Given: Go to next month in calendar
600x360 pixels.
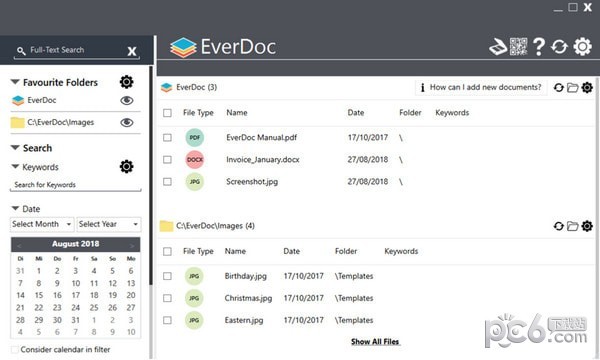Looking at the screenshot, I should (132, 245).
